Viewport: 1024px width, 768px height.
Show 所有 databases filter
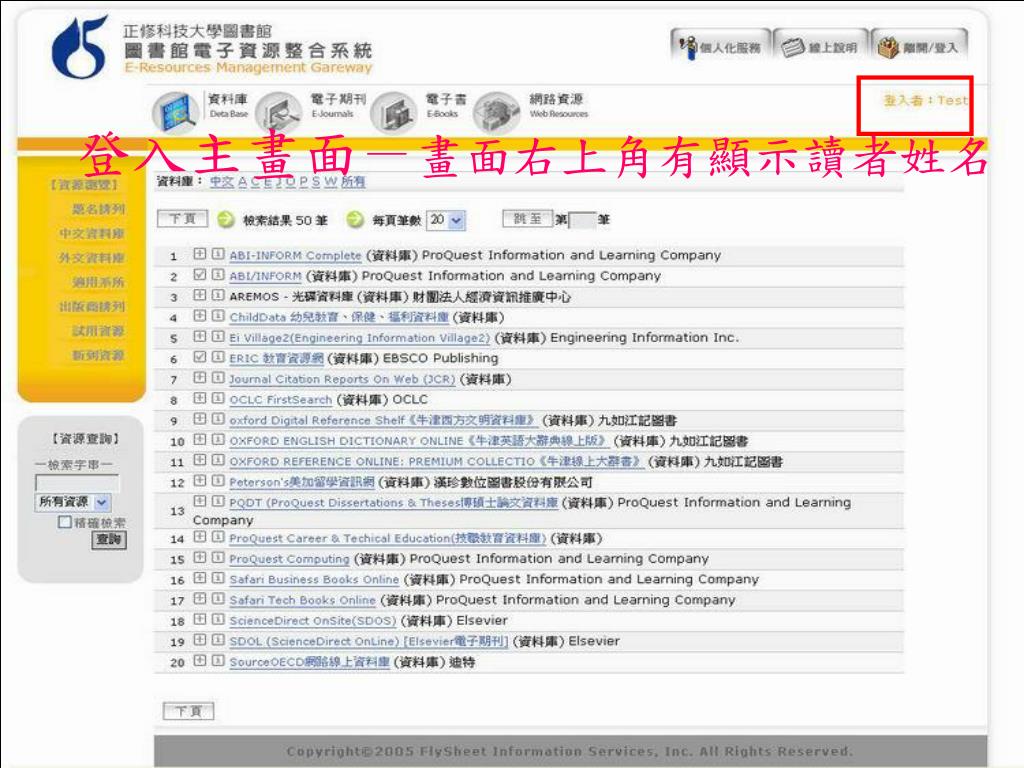coord(353,182)
